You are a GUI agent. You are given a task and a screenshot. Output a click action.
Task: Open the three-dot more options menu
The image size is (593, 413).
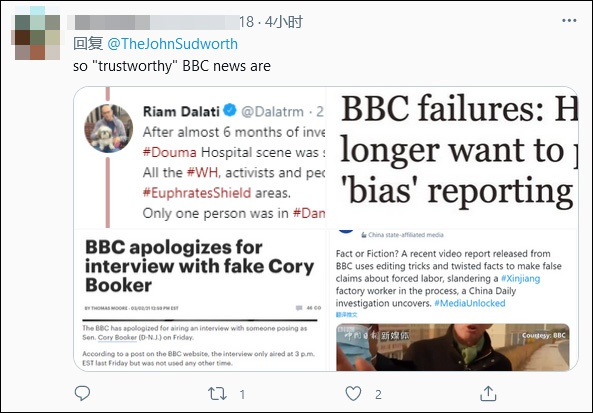(x=569, y=20)
